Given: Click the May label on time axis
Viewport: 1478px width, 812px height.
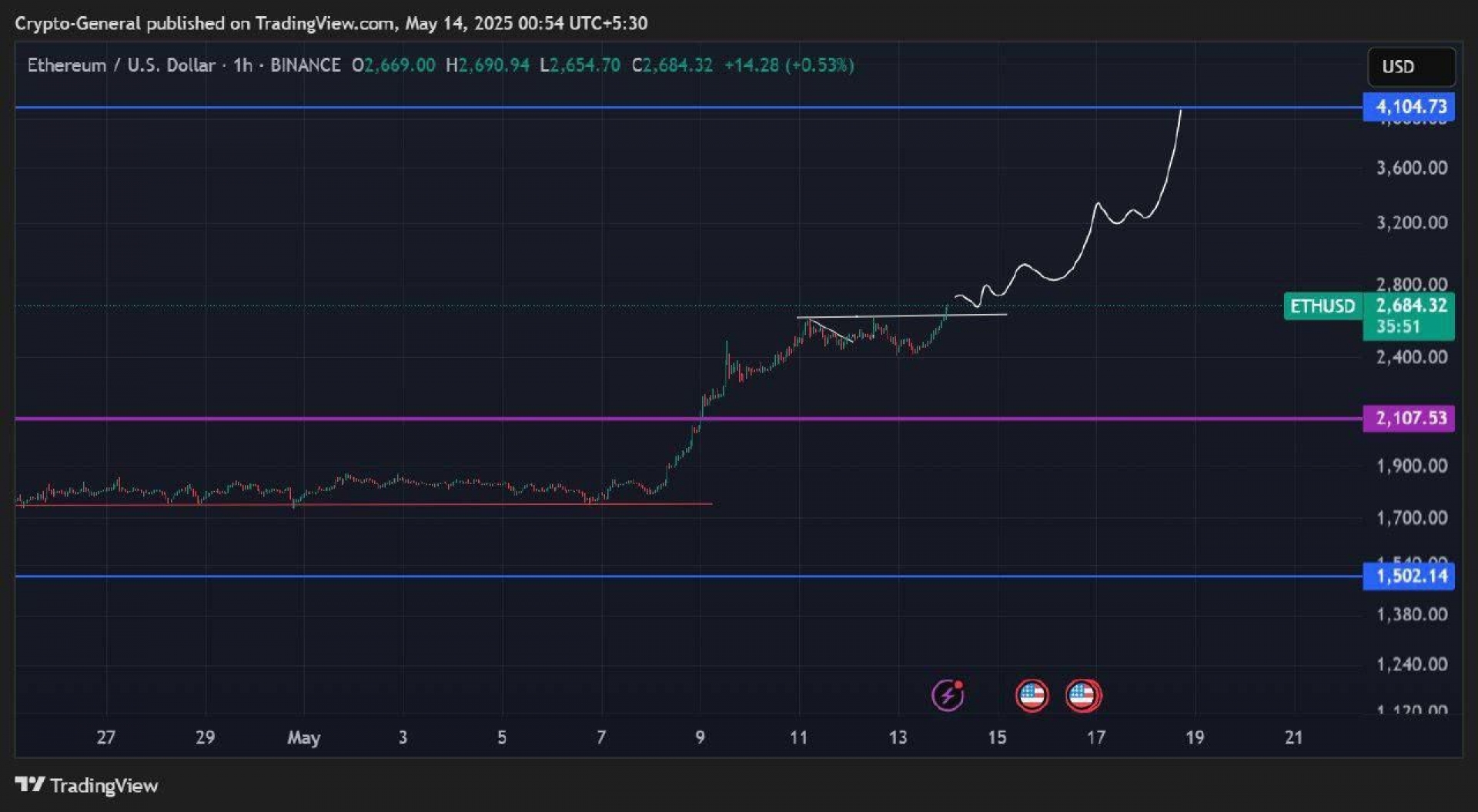Looking at the screenshot, I should (303, 737).
